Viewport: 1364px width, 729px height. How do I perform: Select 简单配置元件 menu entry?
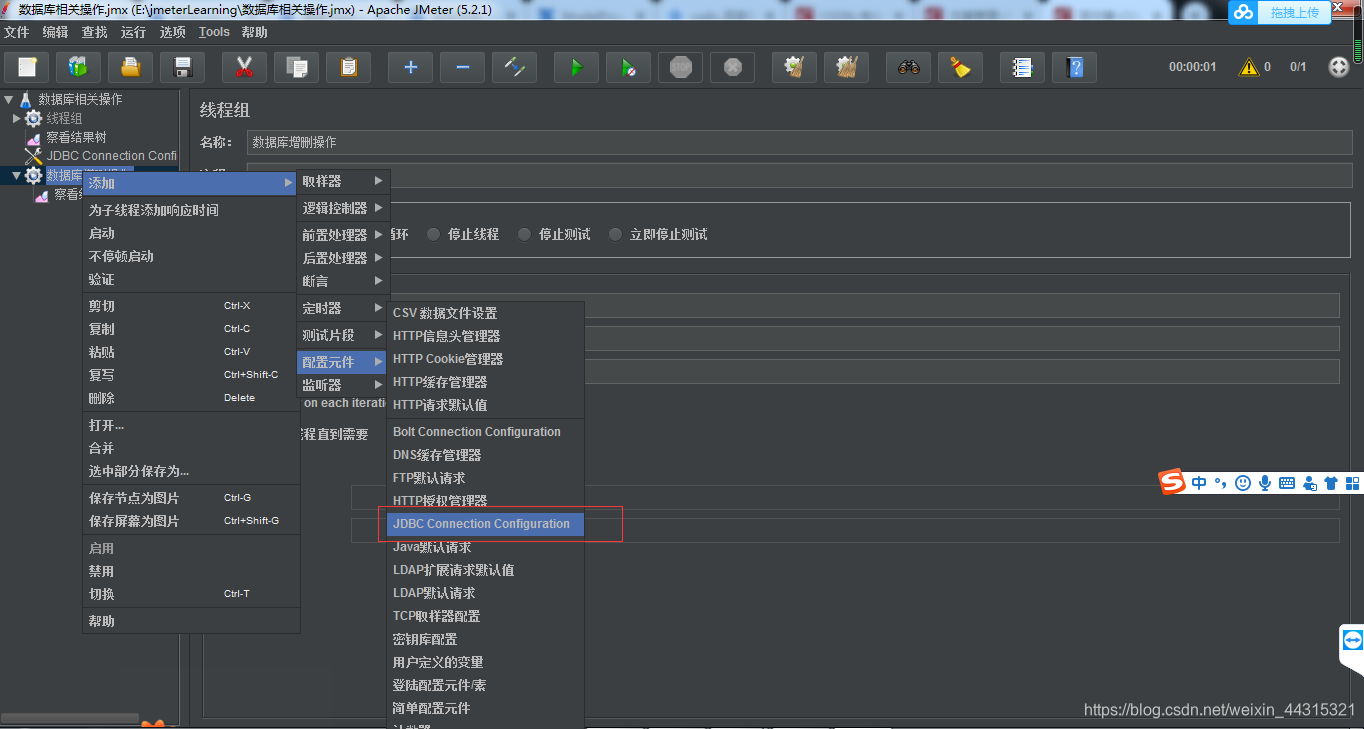pos(485,708)
